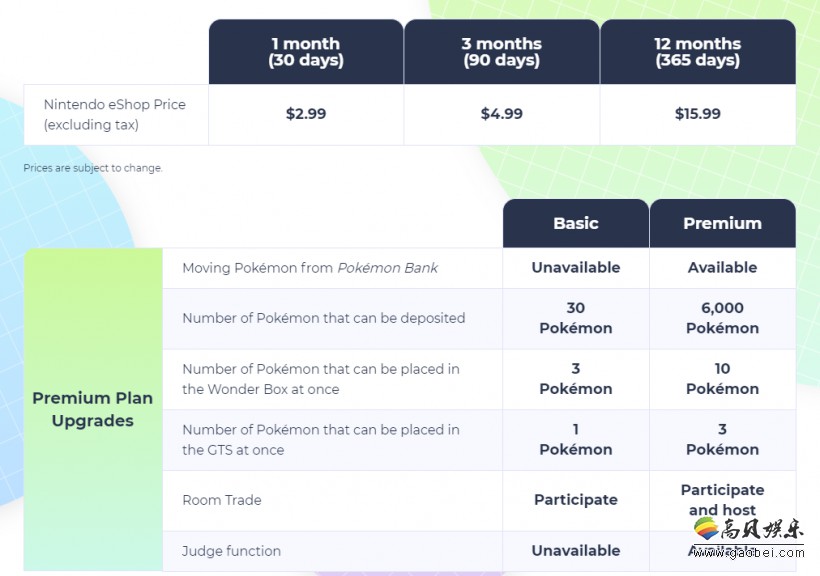Click the $2.99 price cell
Screen dimensions: 820x576
[306, 114]
